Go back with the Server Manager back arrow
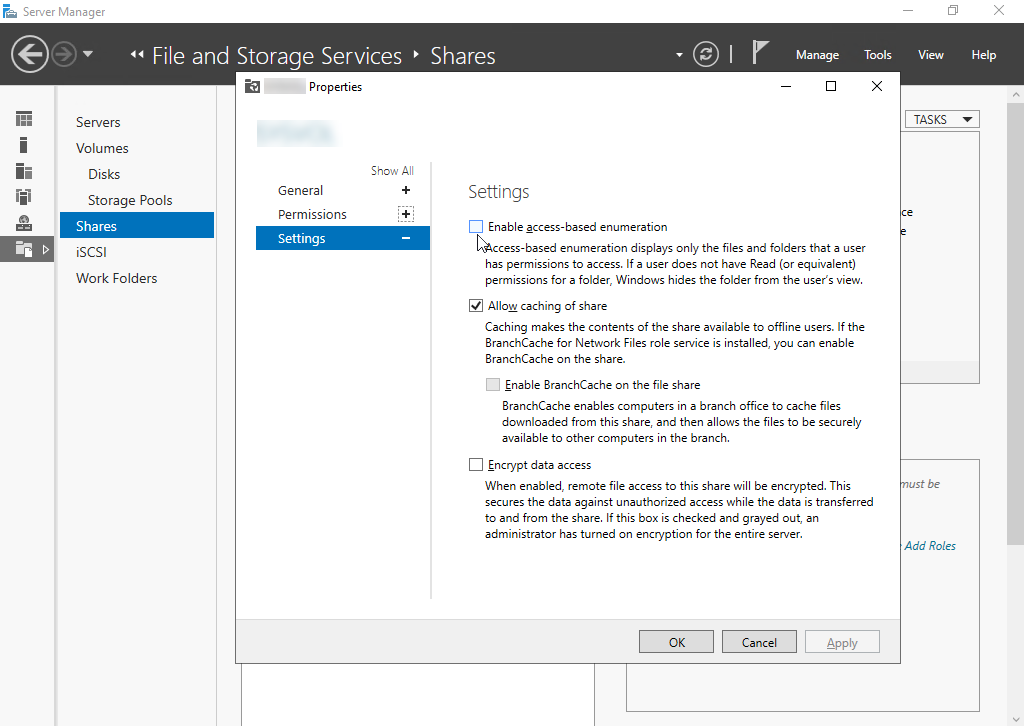The image size is (1024, 726). 29,54
